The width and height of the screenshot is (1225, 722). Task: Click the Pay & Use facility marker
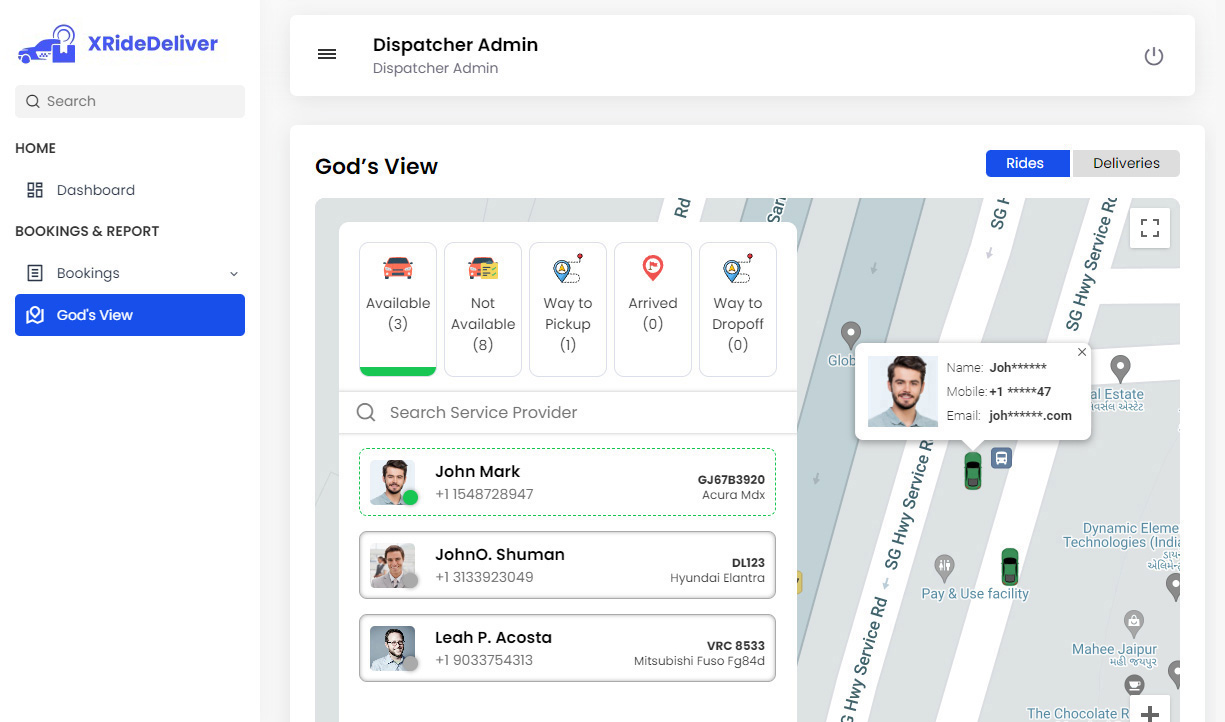[x=945, y=568]
